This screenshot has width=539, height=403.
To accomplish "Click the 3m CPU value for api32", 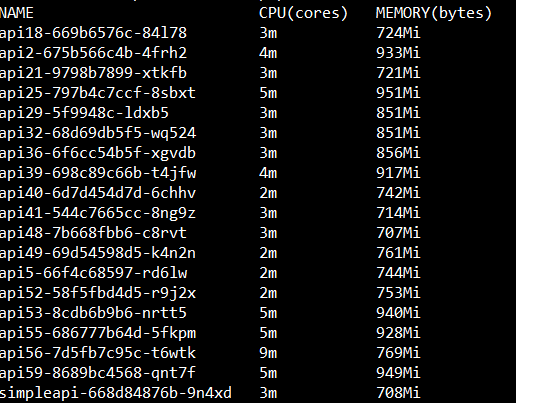I will [x=268, y=133].
